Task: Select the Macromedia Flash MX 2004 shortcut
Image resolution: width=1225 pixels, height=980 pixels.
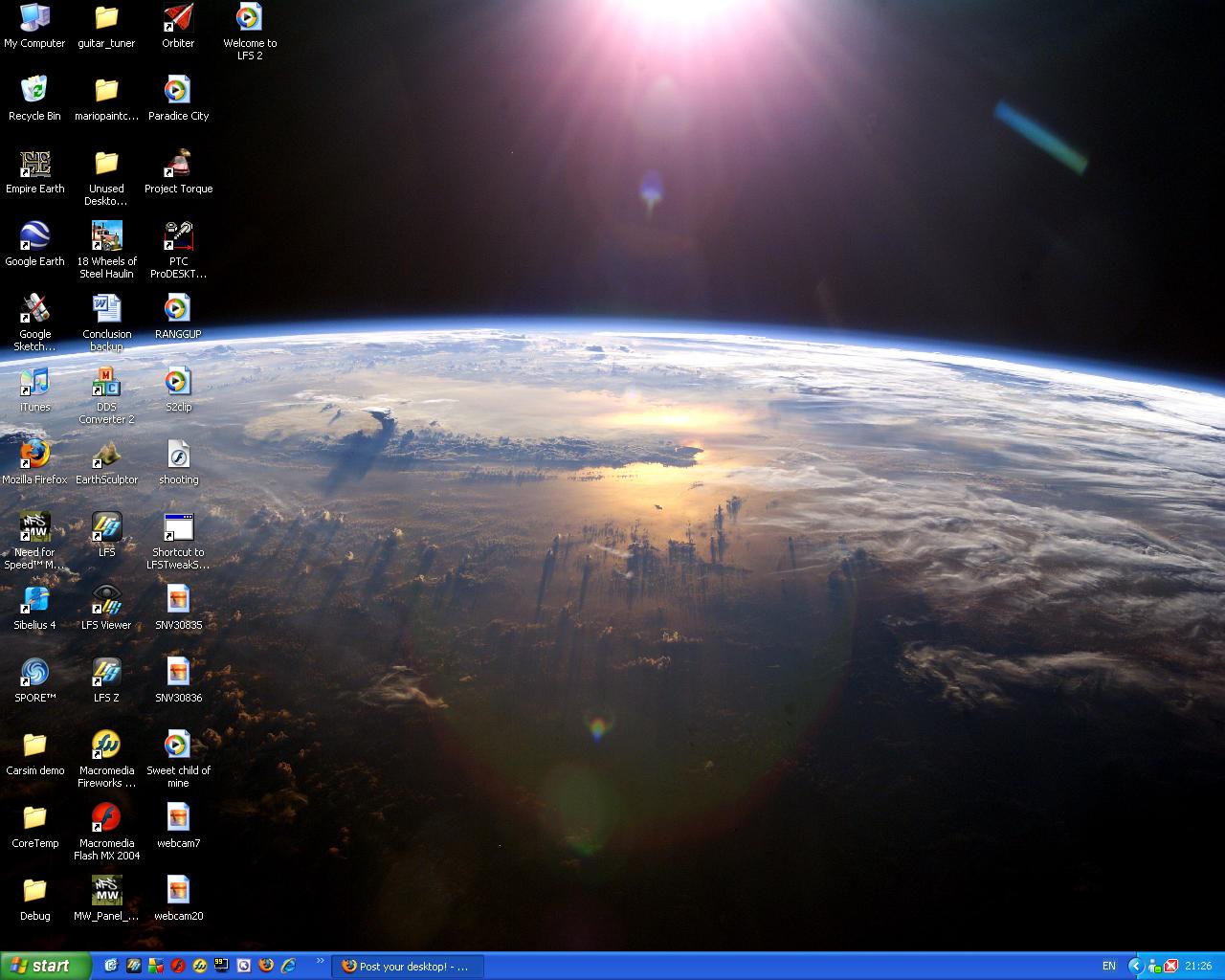Action: (x=106, y=832)
